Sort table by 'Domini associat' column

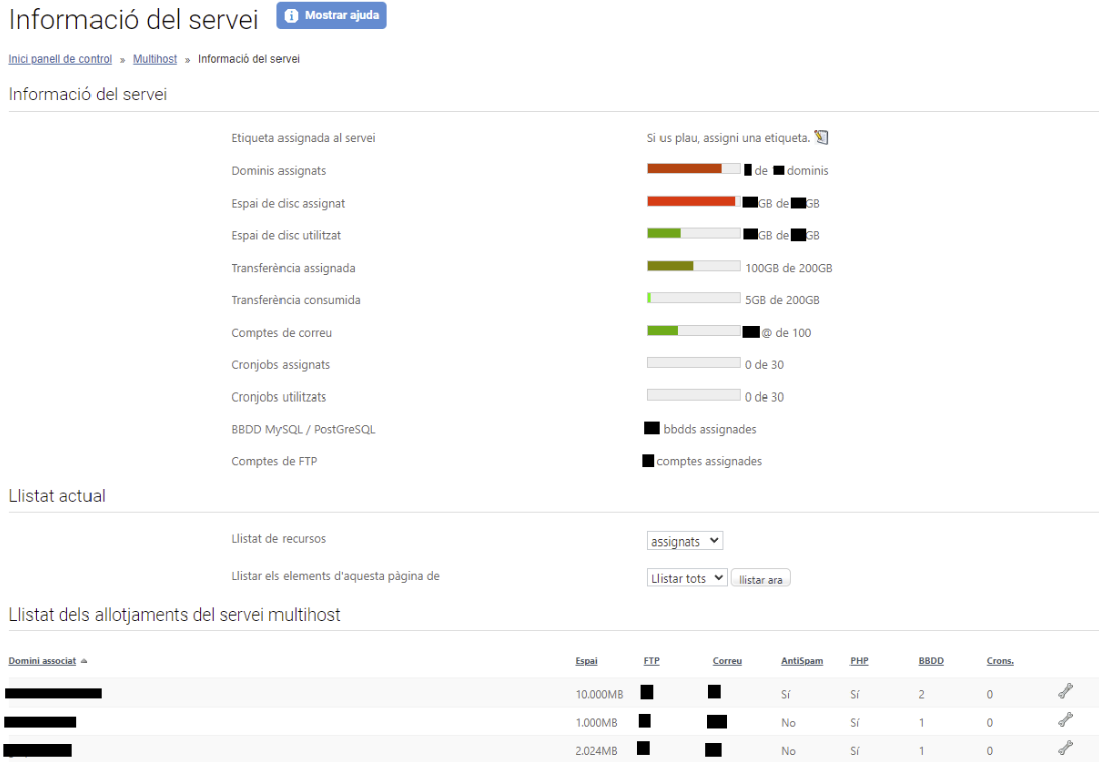coord(42,661)
